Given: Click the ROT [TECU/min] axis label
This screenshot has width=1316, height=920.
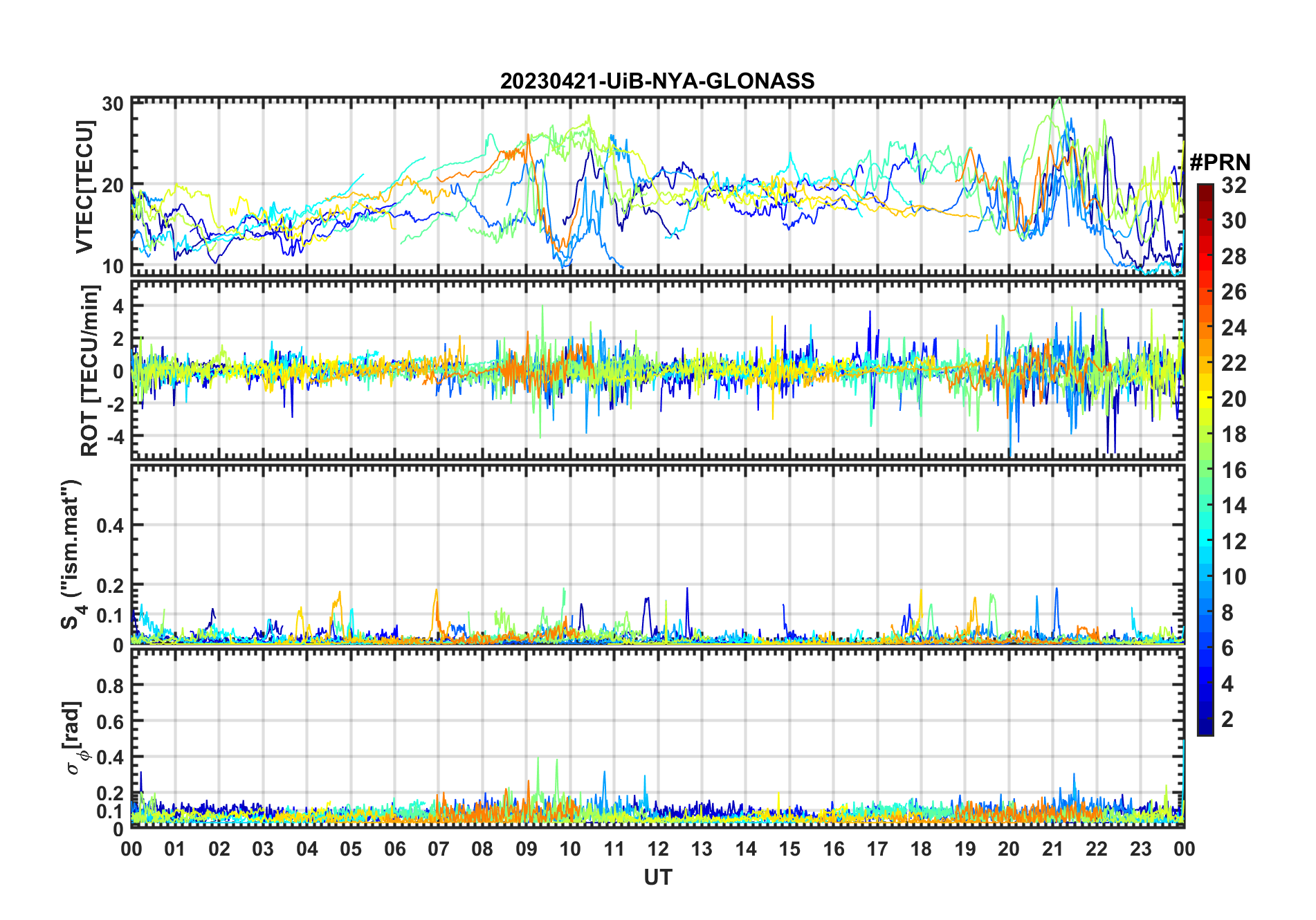Looking at the screenshot, I should pos(89,371).
